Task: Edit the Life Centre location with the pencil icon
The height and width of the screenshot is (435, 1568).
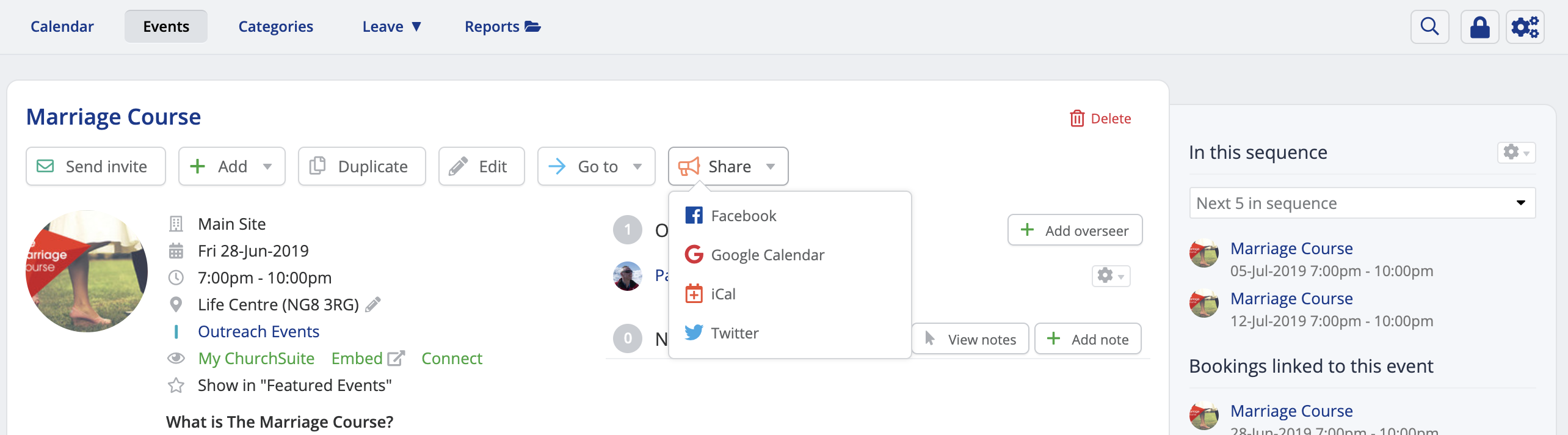Action: coord(373,304)
